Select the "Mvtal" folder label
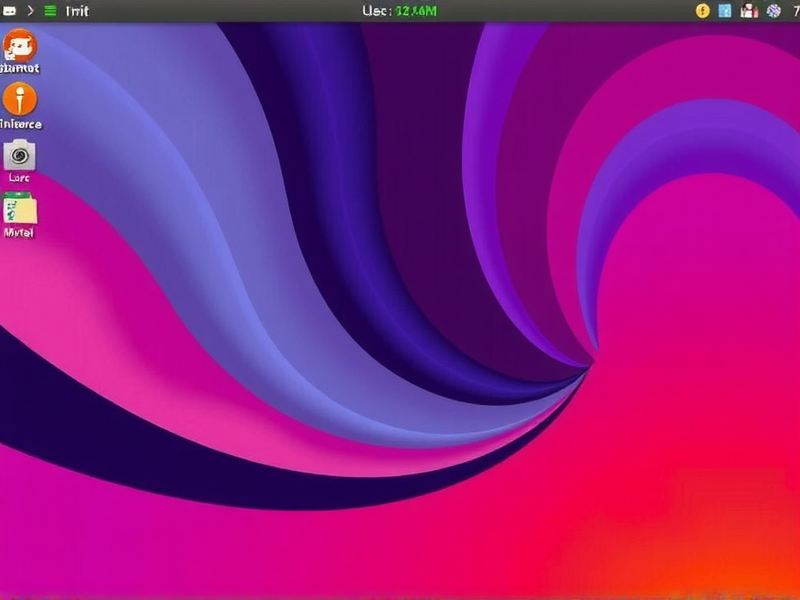Viewport: 800px width, 600px height. pyautogui.click(x=19, y=232)
